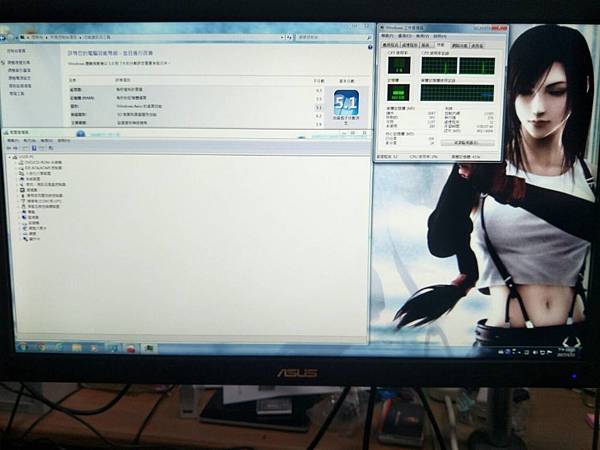The height and width of the screenshot is (450, 600).
Task: Open the Action menu in Device Manager
Action: tap(30, 140)
